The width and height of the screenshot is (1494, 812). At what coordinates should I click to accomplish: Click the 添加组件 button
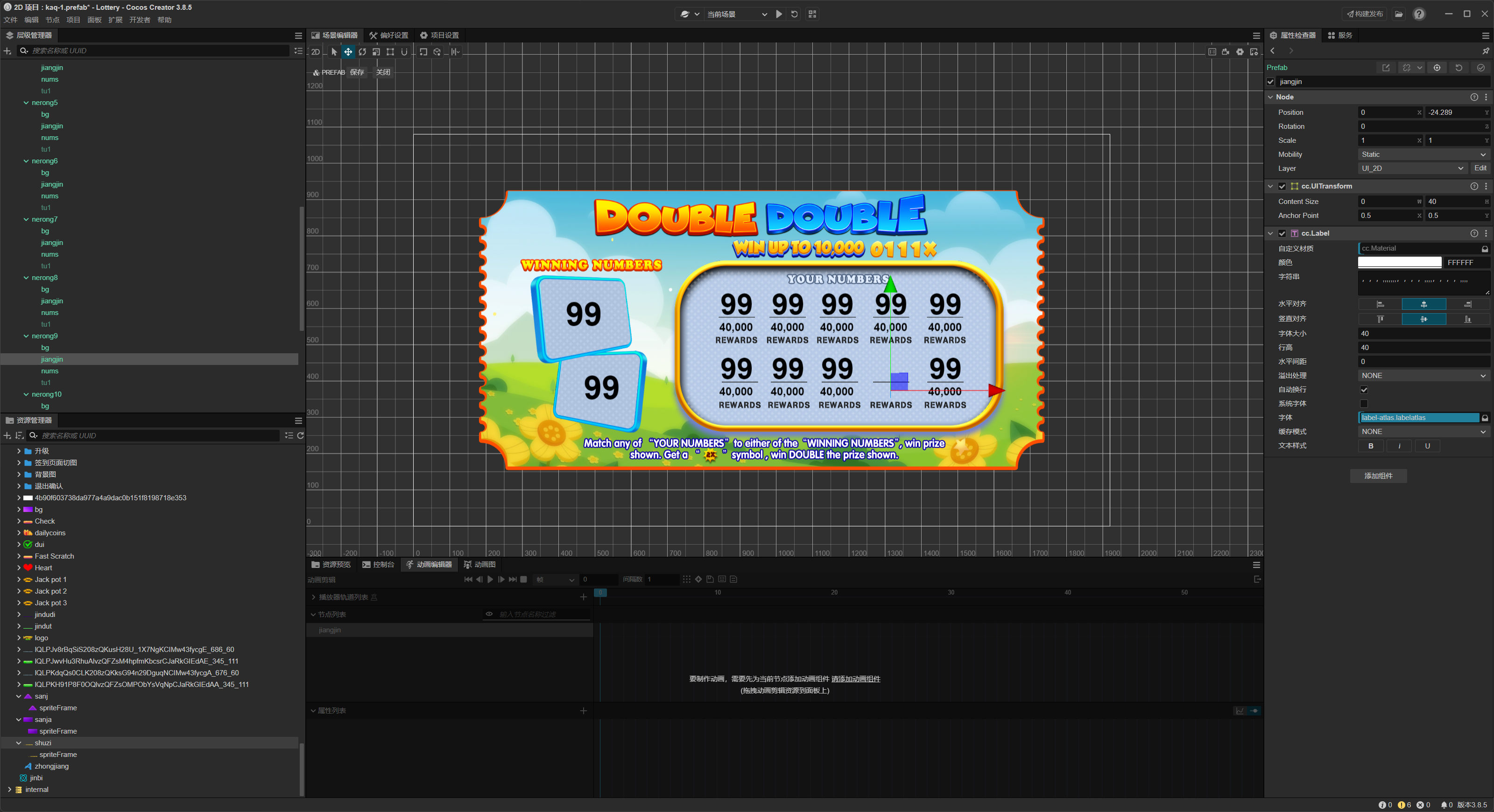click(x=1378, y=476)
